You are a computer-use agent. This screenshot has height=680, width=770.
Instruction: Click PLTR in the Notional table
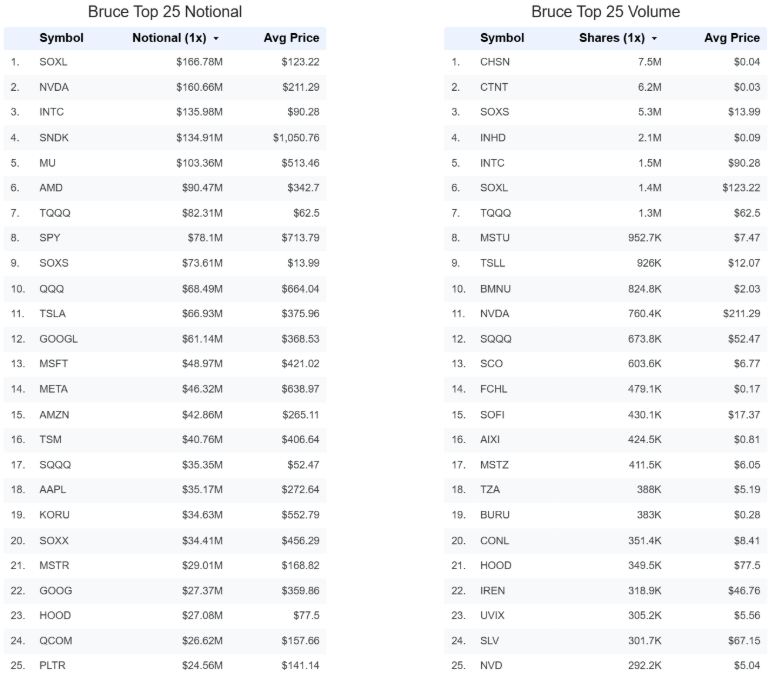(x=52, y=666)
